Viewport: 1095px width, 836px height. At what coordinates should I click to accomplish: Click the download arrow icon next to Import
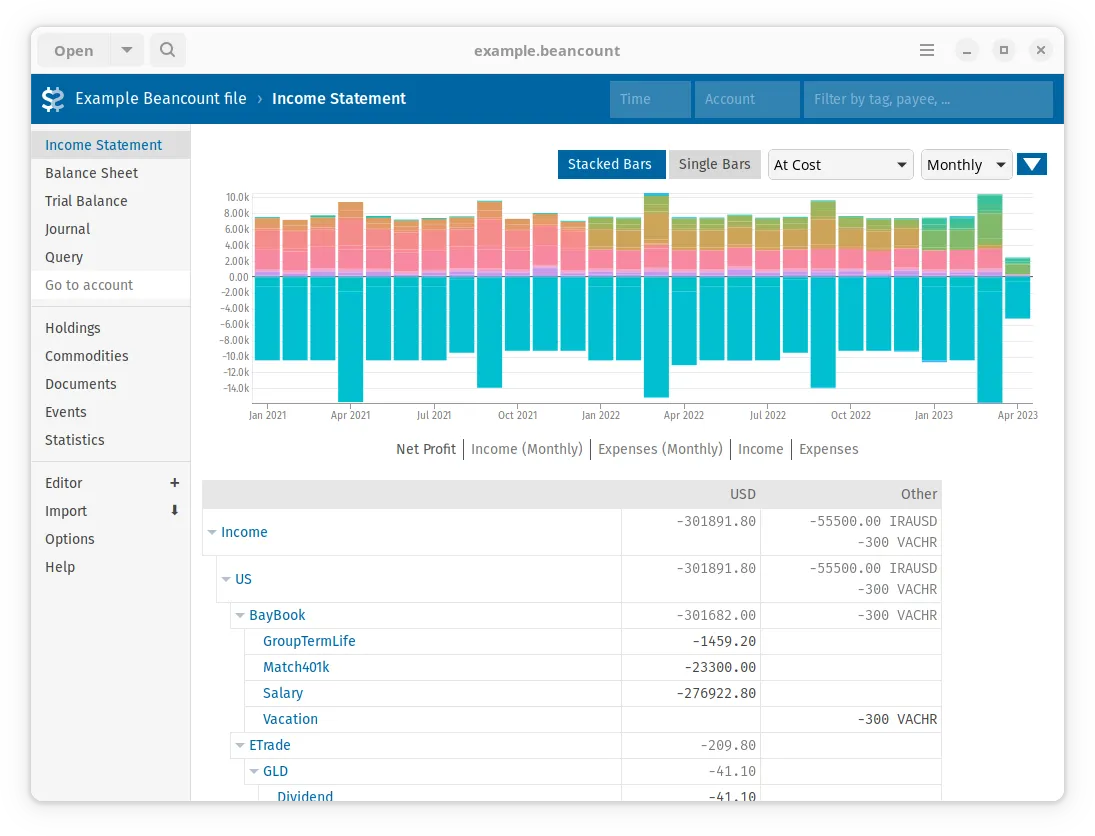coord(175,511)
